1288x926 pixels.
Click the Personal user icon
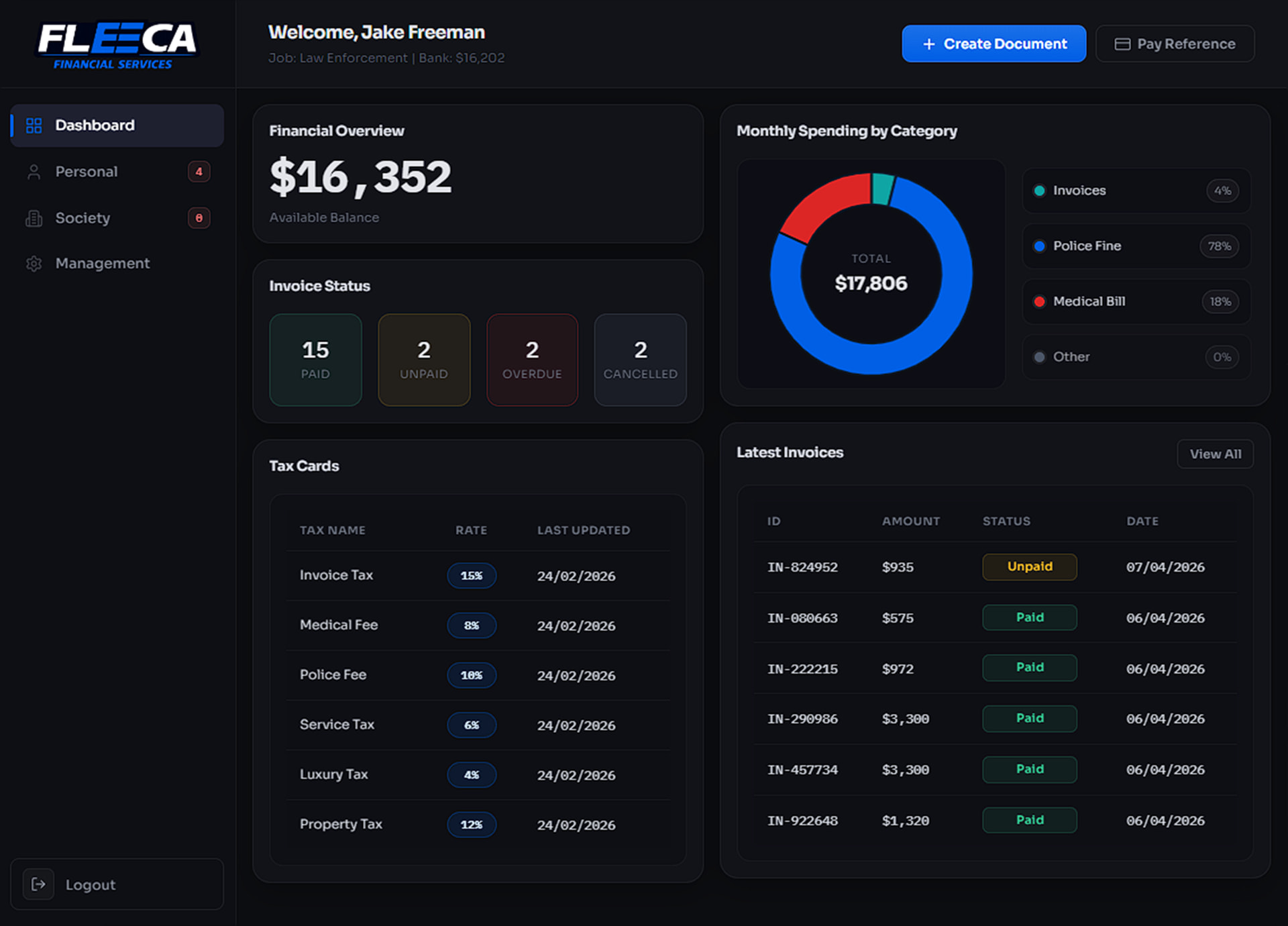tap(34, 172)
